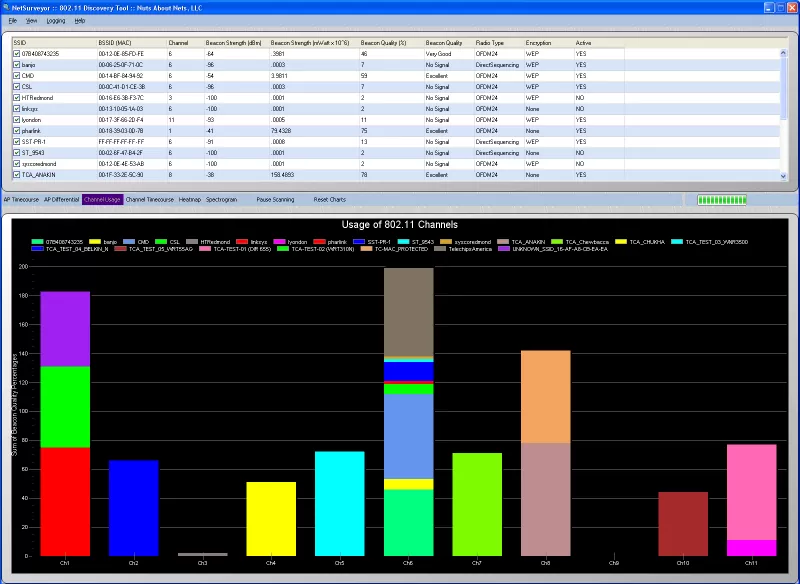Click the green scanning progress bar
Viewport: 800px width, 584px height.
click(x=722, y=200)
